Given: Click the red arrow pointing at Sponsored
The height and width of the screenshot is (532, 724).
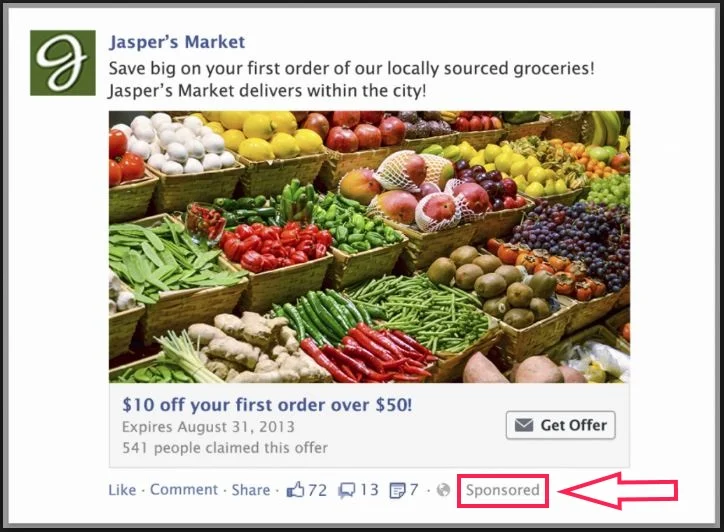Looking at the screenshot, I should pos(618,490).
